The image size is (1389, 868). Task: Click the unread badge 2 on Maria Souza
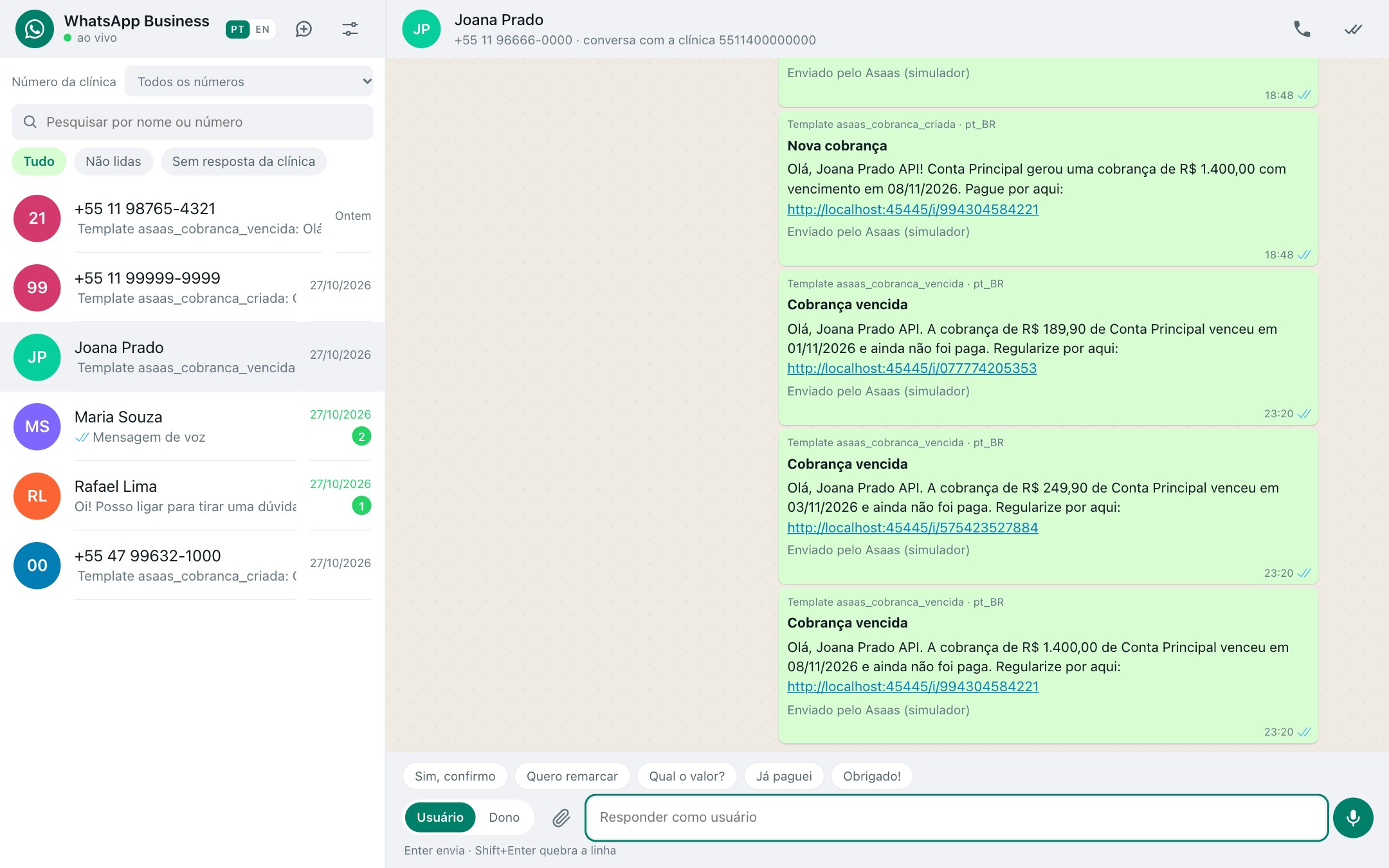coord(361,437)
